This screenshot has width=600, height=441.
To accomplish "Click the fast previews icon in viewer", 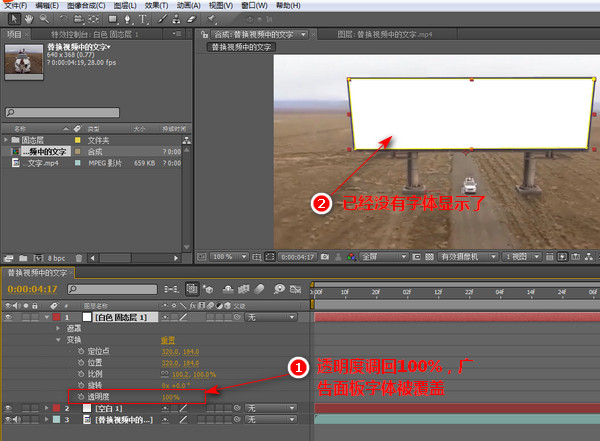I will [562, 256].
